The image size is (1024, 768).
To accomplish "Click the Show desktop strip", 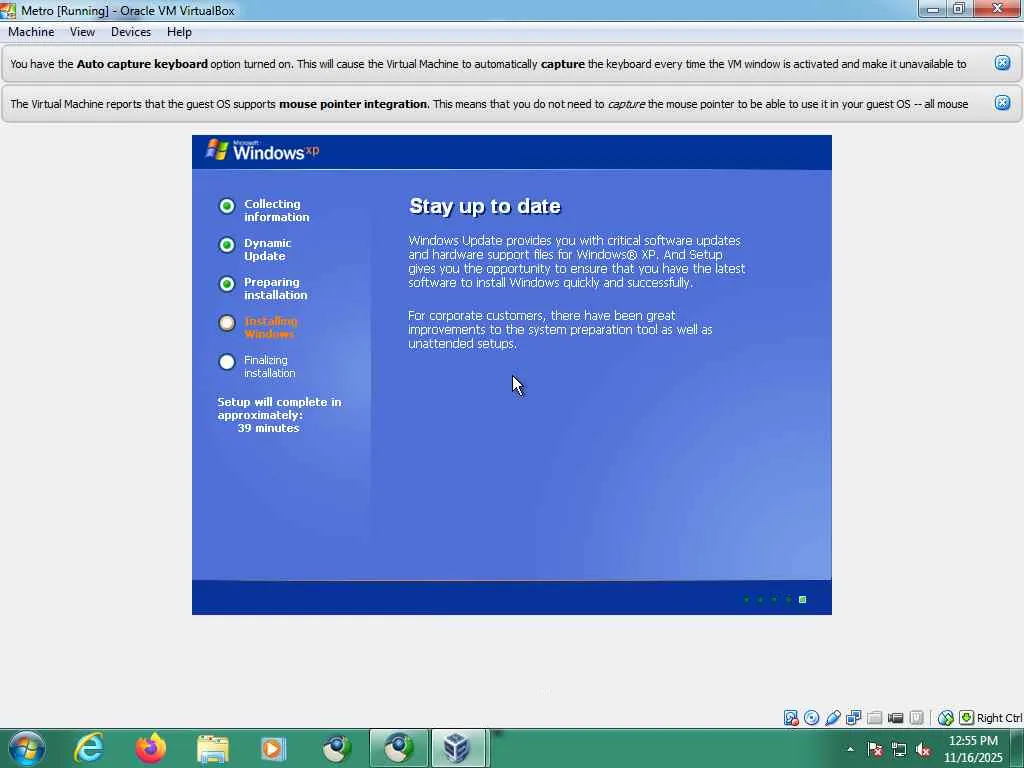I will pos(1017,748).
